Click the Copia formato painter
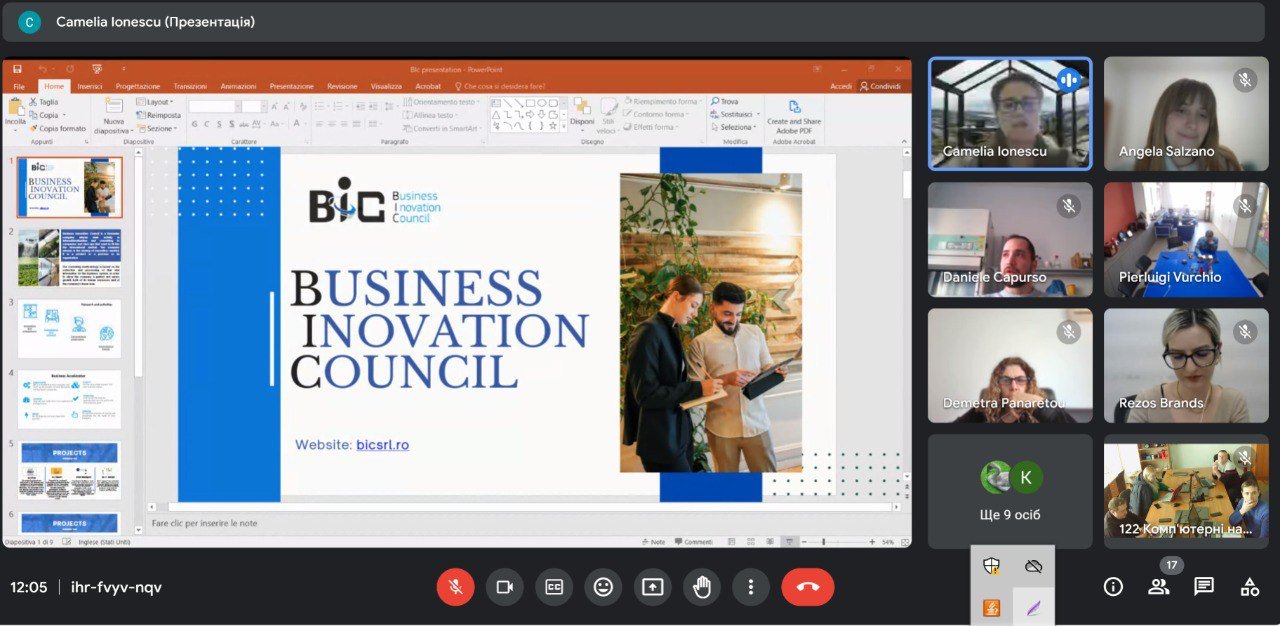Screen dimensions: 1280x626 click(58, 129)
